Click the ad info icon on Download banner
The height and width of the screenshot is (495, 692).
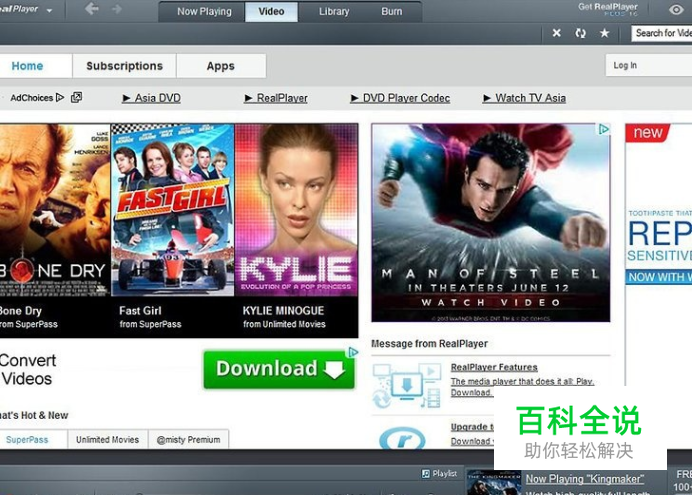click(x=353, y=352)
